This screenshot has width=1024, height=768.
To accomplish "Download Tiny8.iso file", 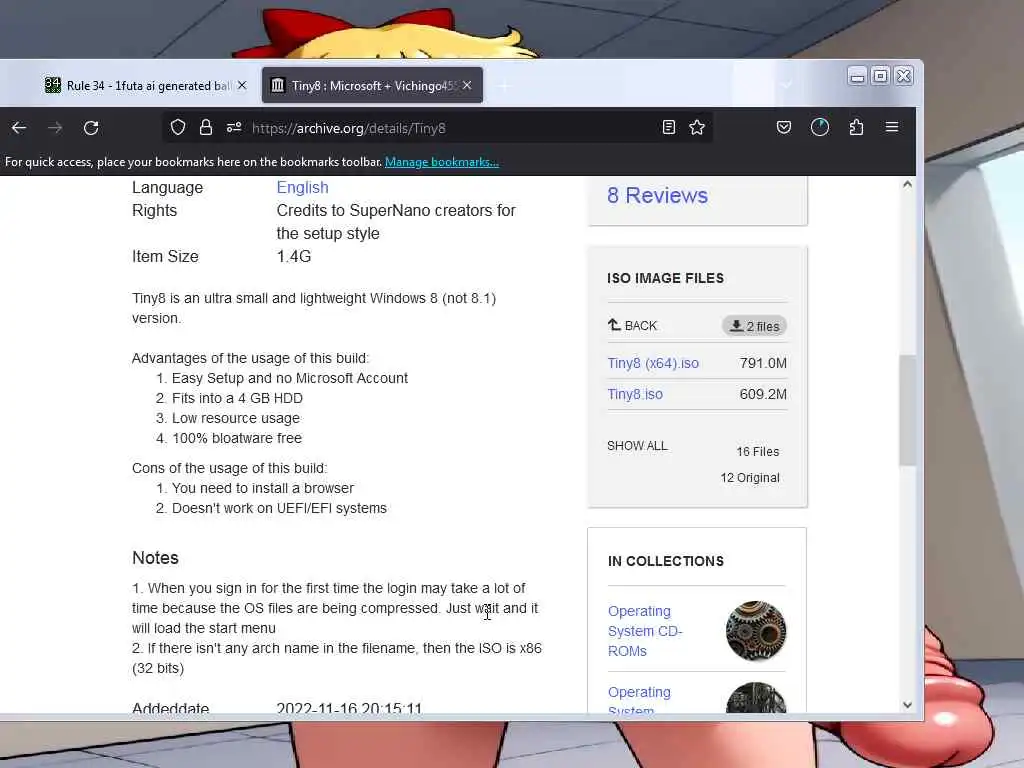I will point(635,394).
